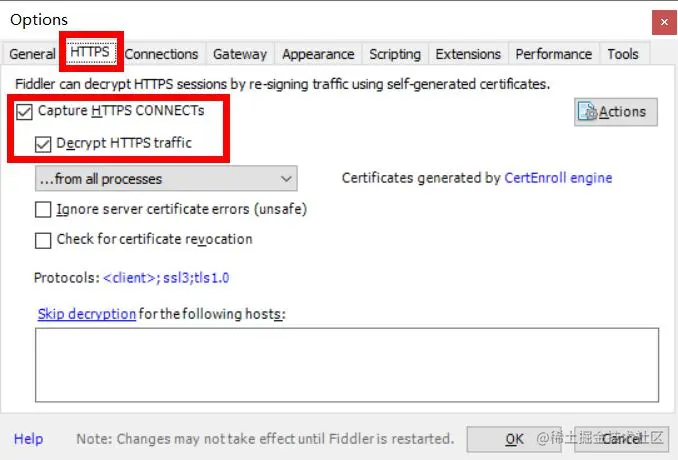The image size is (678, 460).
Task: Enable Check for certificate revocation
Action: tap(43, 240)
